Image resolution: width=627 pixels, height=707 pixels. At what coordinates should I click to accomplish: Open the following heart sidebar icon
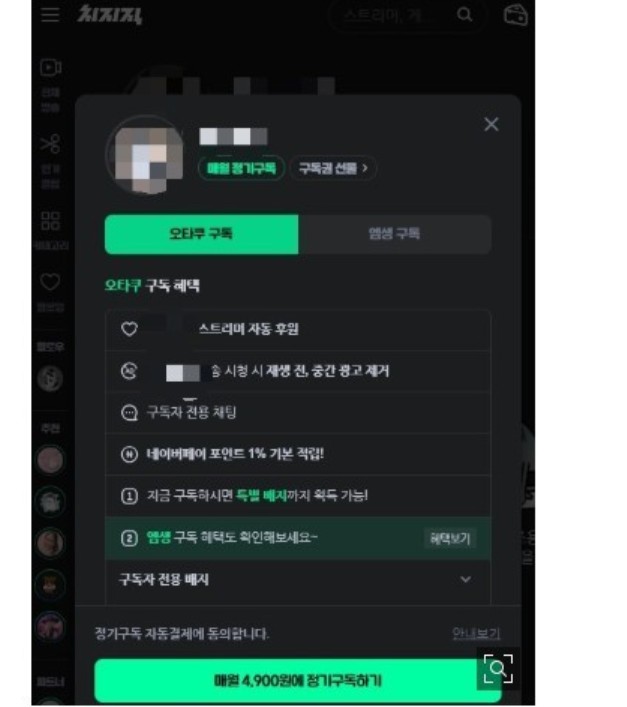(50, 282)
